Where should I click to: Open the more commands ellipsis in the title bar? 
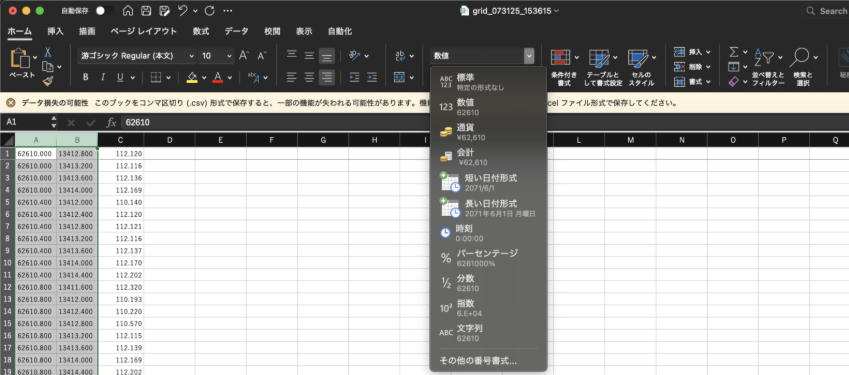[x=228, y=10]
